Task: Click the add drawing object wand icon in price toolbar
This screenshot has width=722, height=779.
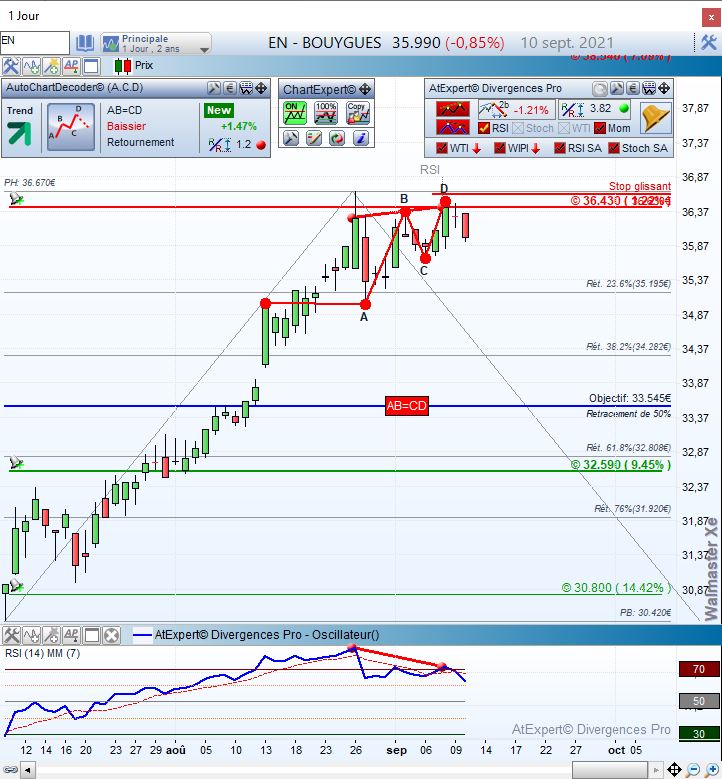Action: pyautogui.click(x=51, y=66)
